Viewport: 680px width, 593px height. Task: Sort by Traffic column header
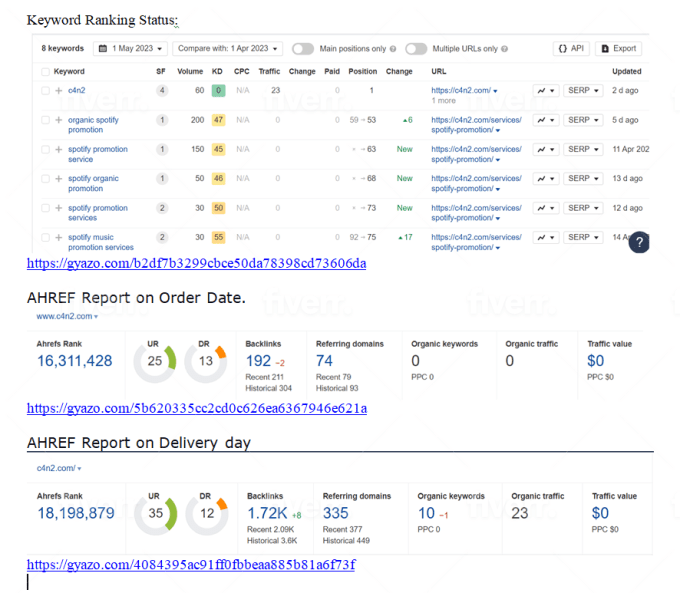pyautogui.click(x=269, y=72)
